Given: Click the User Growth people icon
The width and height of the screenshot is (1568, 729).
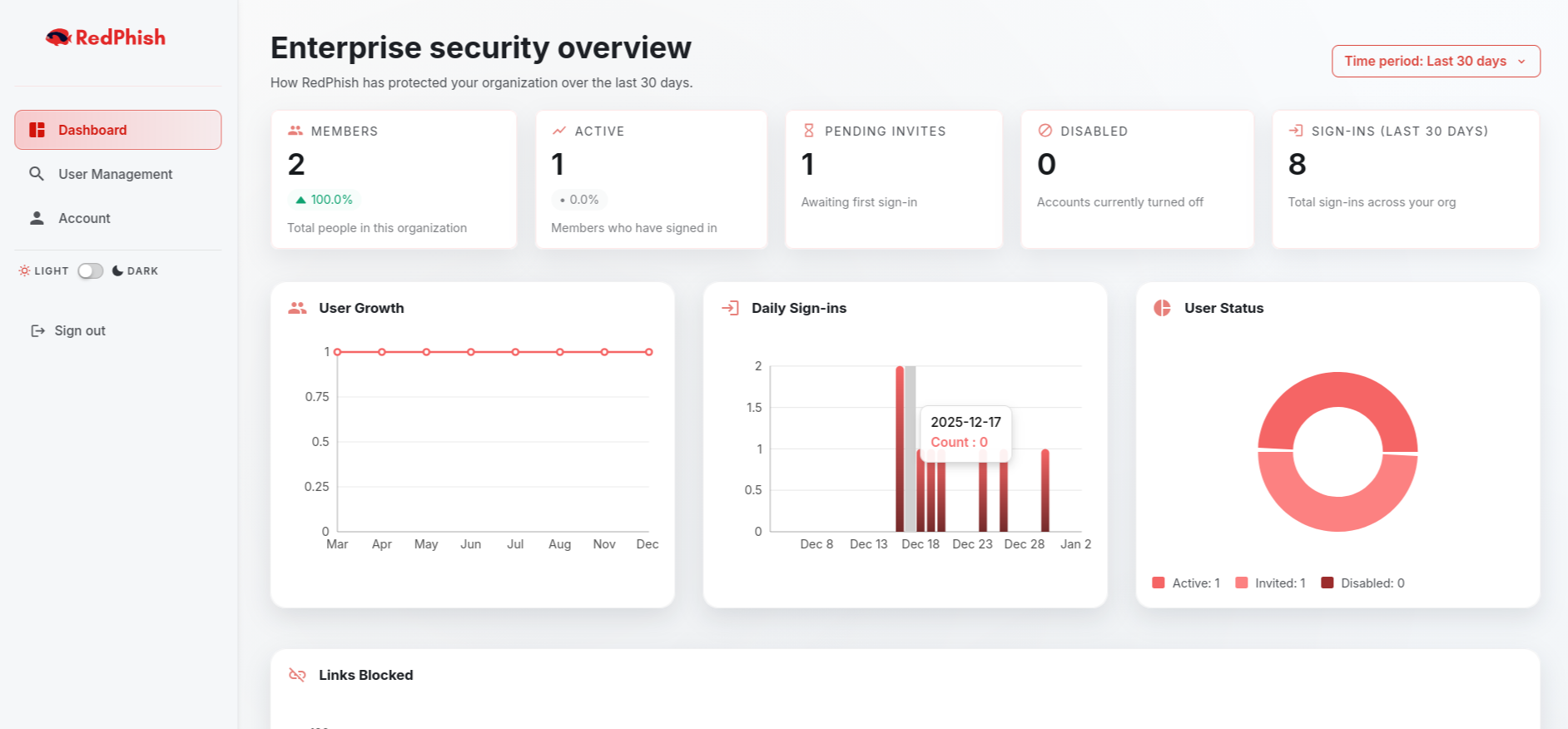Looking at the screenshot, I should coord(297,308).
